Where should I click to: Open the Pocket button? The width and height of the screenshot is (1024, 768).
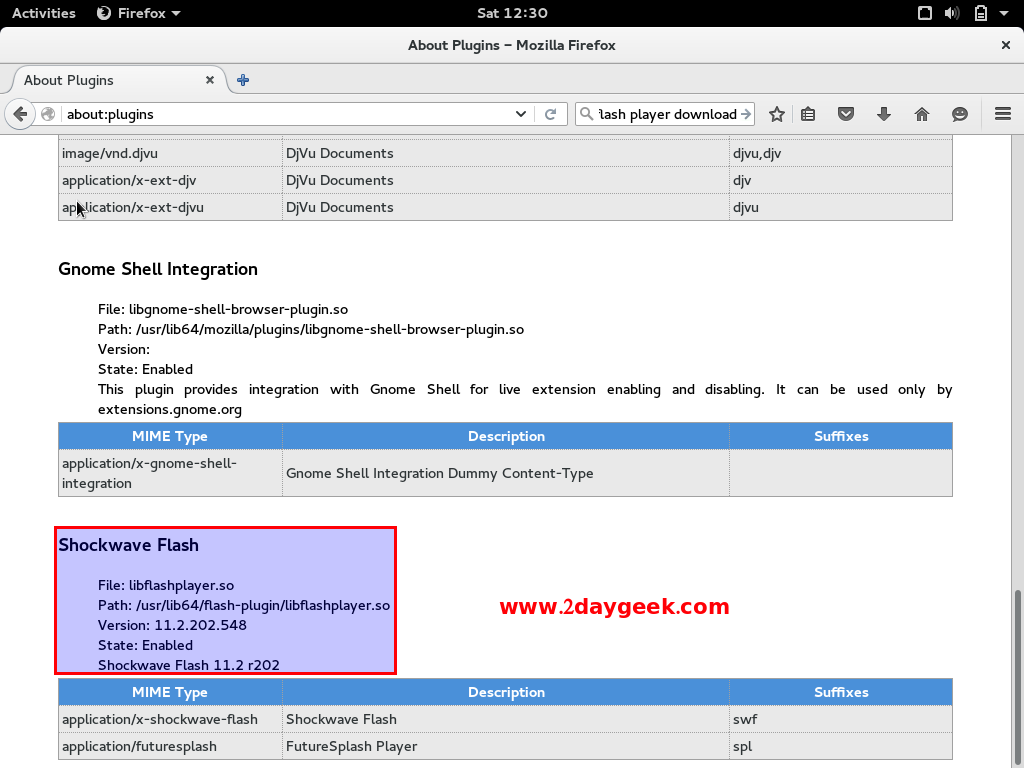point(846,114)
